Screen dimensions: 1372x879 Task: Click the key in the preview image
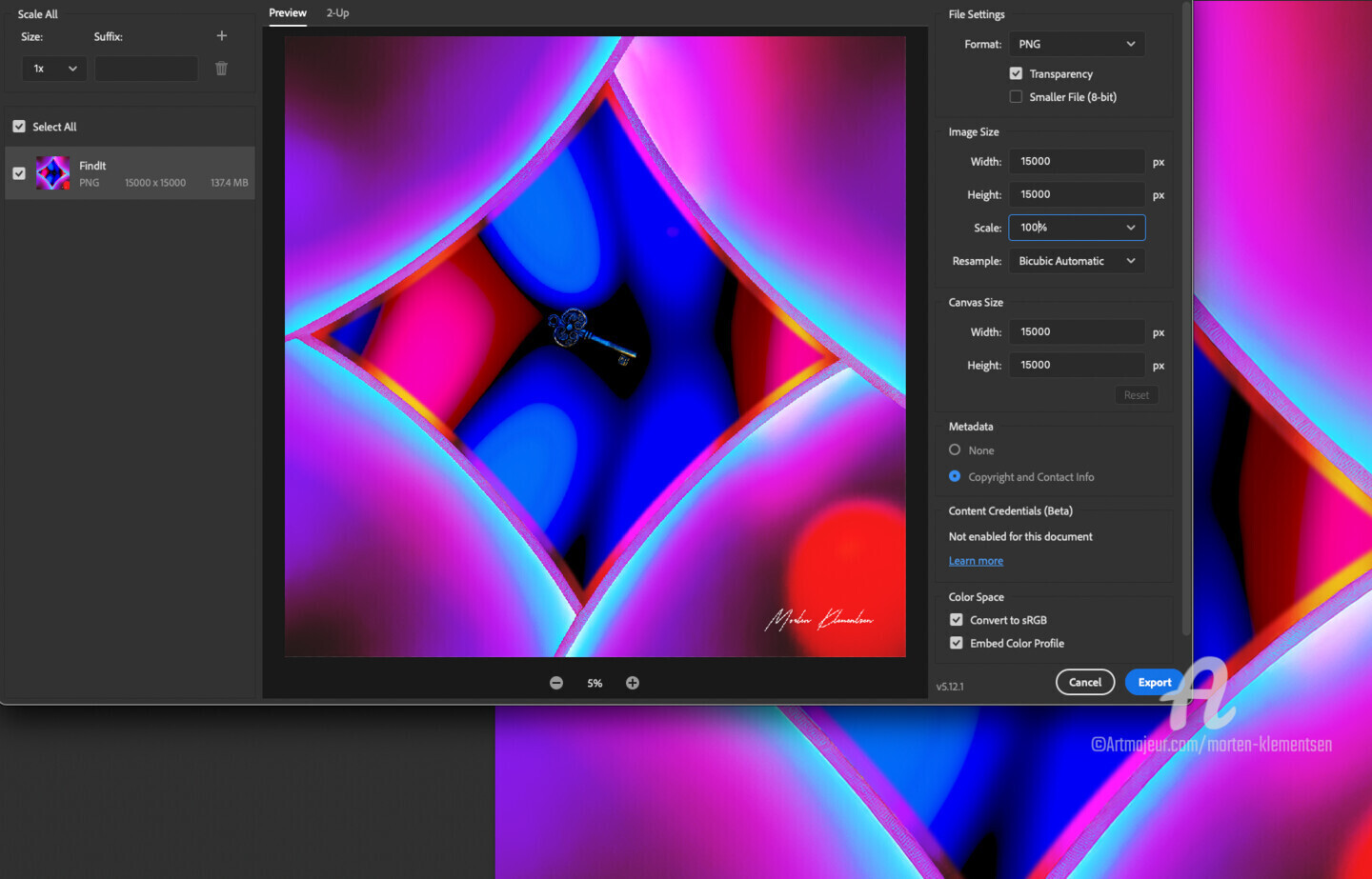coord(591,335)
